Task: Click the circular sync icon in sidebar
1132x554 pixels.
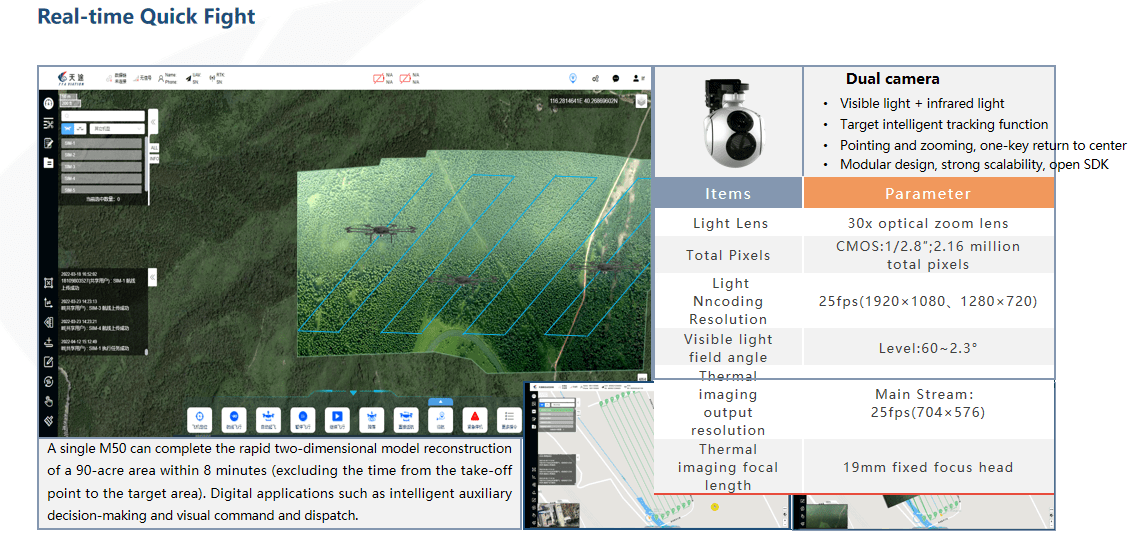Action: coord(48,381)
